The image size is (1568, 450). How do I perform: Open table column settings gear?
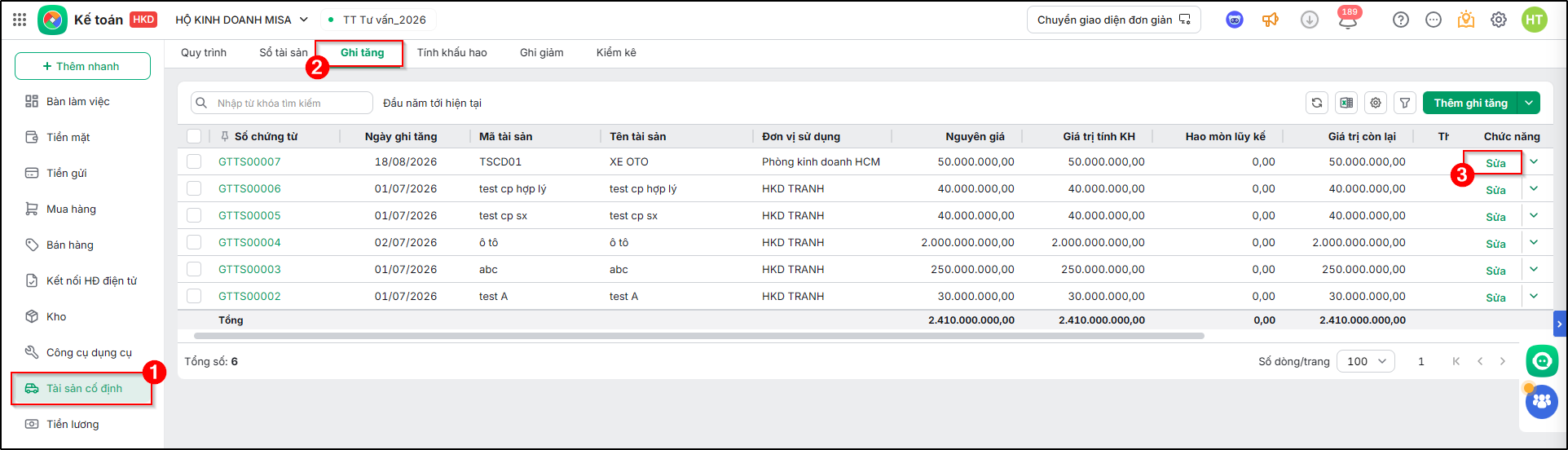(x=1376, y=103)
